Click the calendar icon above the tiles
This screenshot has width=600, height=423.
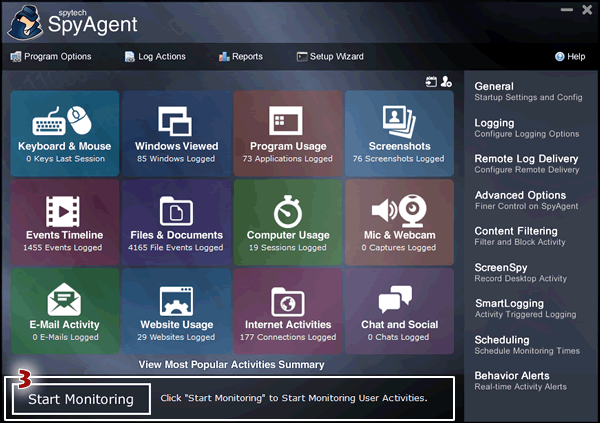point(431,82)
